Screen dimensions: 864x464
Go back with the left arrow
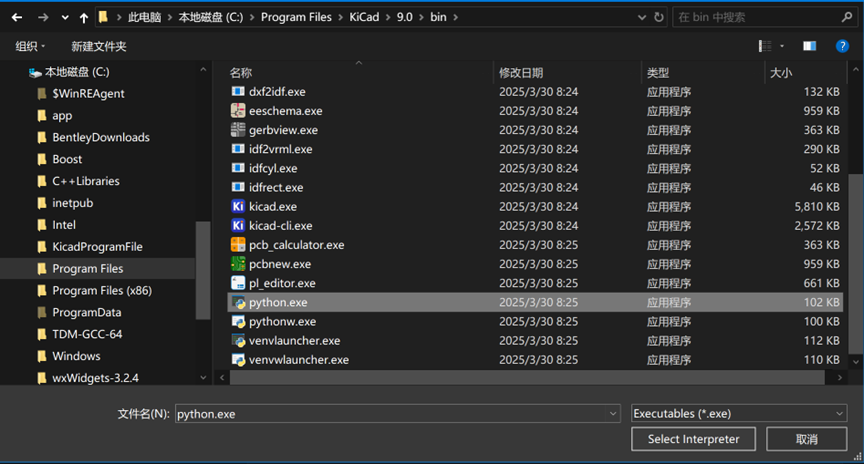click(x=17, y=18)
